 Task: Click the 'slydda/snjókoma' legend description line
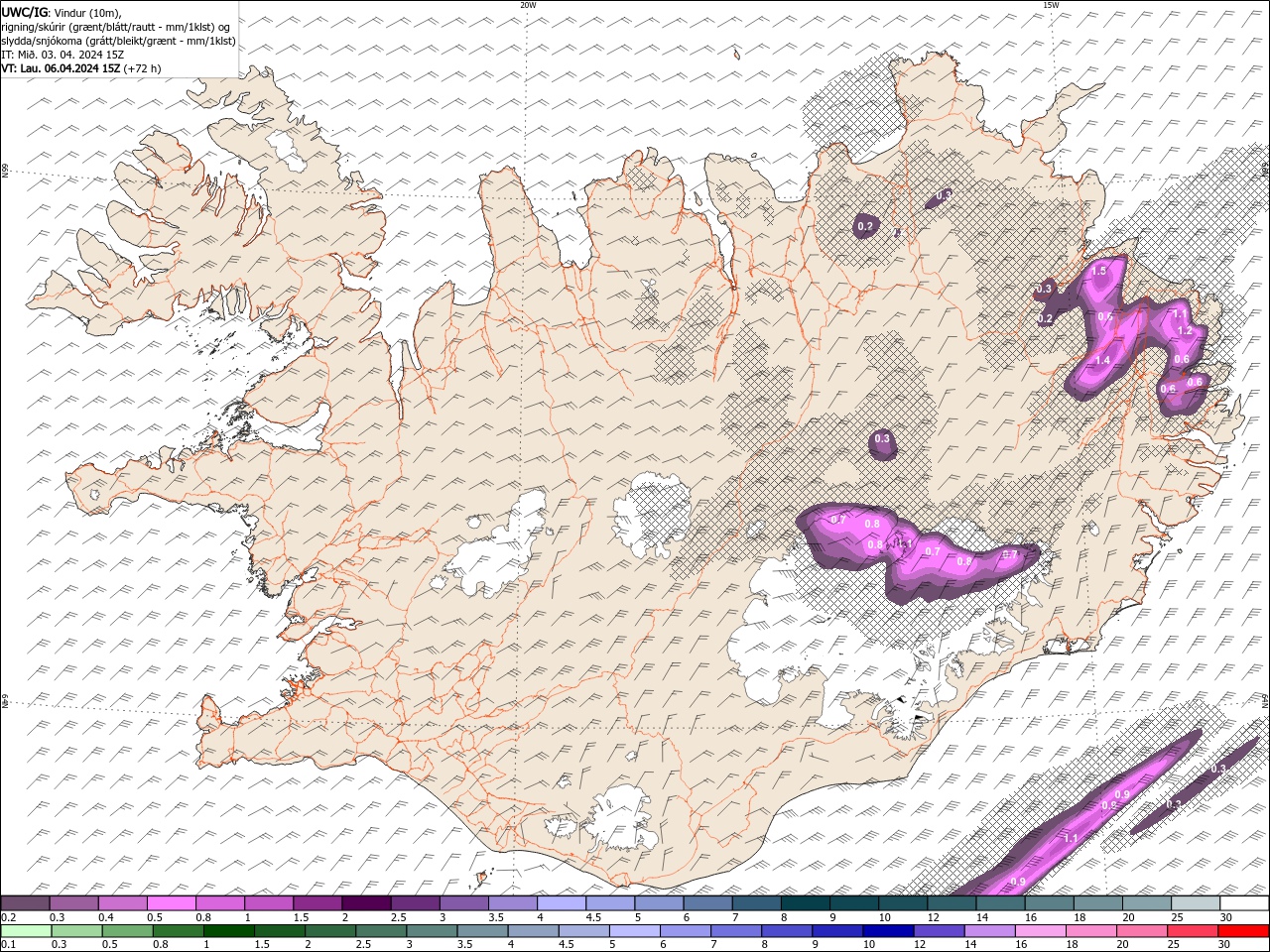click(x=118, y=41)
